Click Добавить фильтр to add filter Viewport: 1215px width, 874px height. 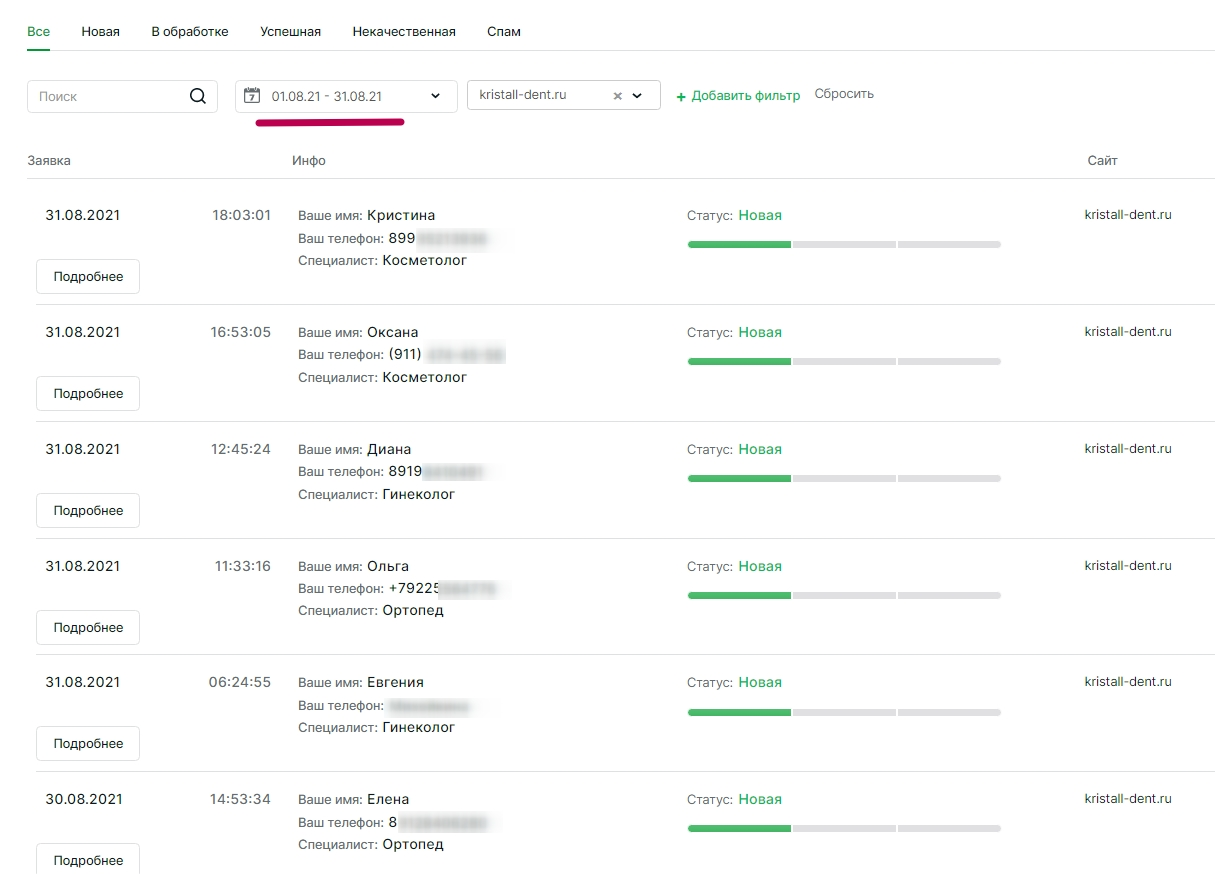coord(738,96)
